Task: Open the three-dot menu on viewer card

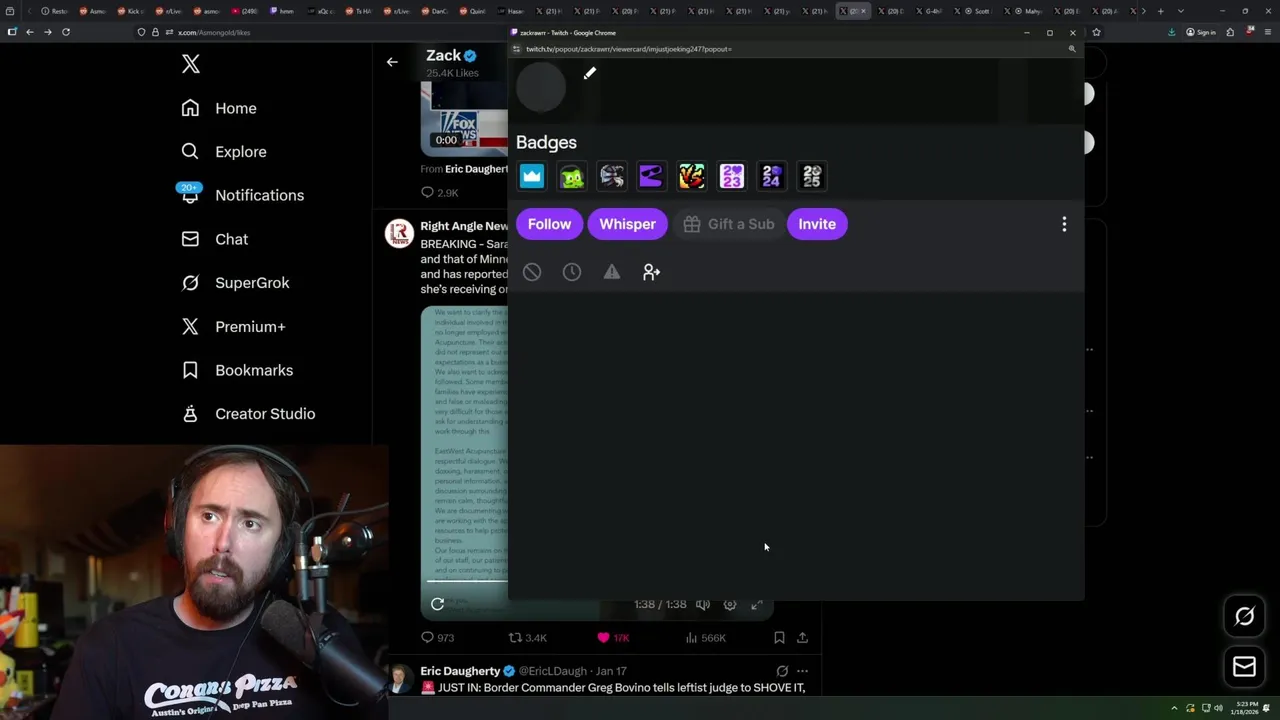Action: coord(1064,224)
